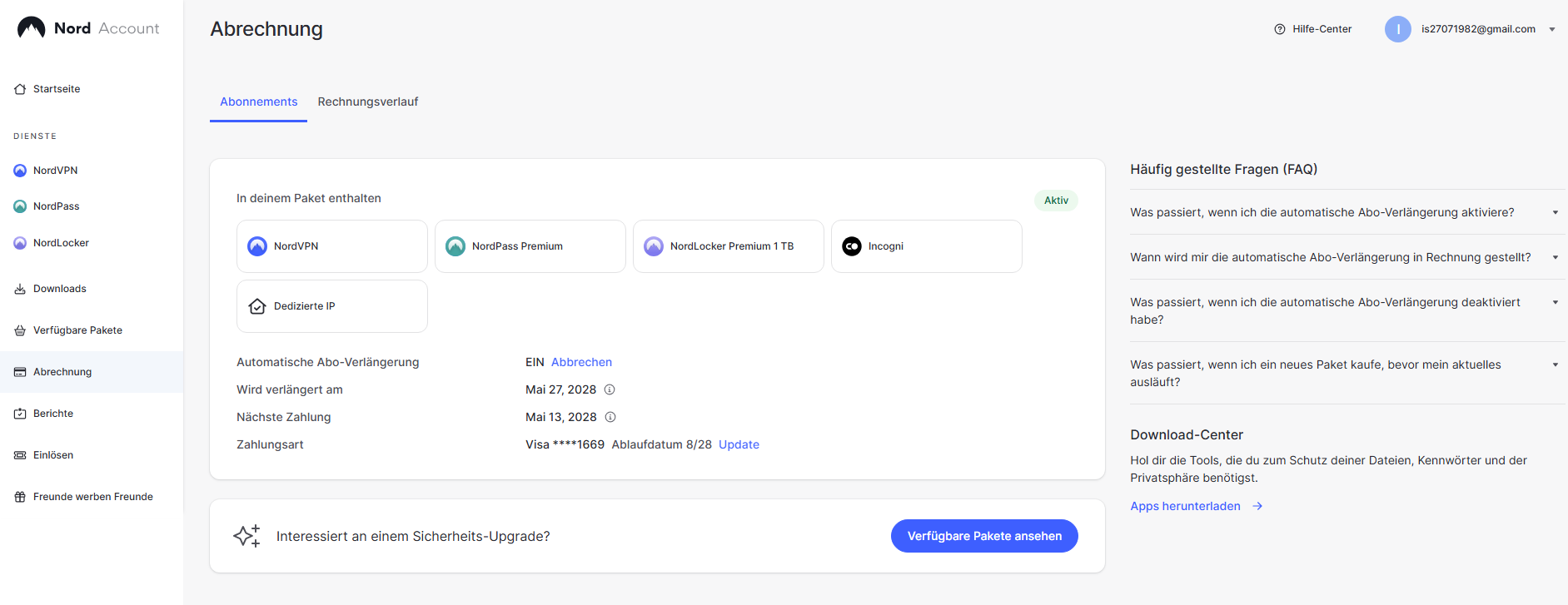
Task: Click the NordLocker Premium 1 TB icon
Action: [x=654, y=246]
